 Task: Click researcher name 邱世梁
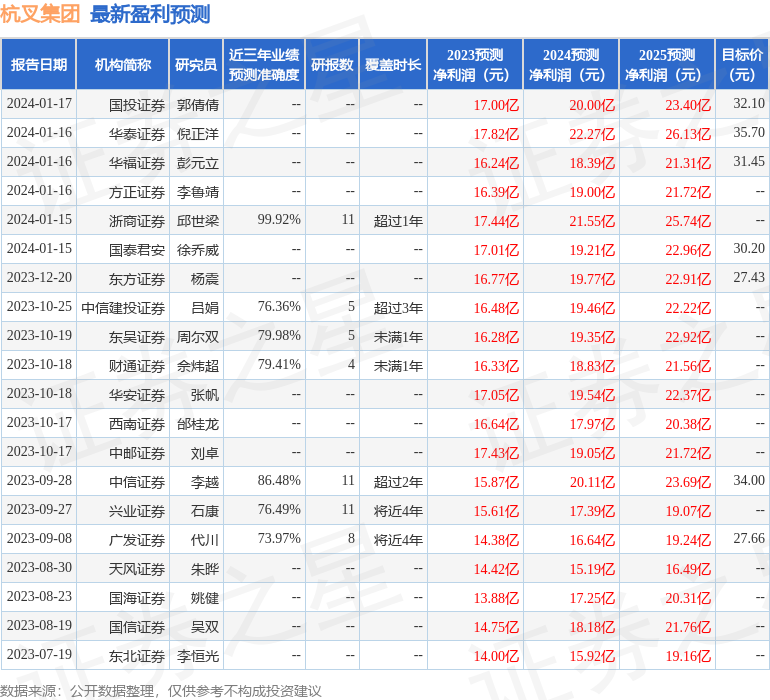(198, 221)
